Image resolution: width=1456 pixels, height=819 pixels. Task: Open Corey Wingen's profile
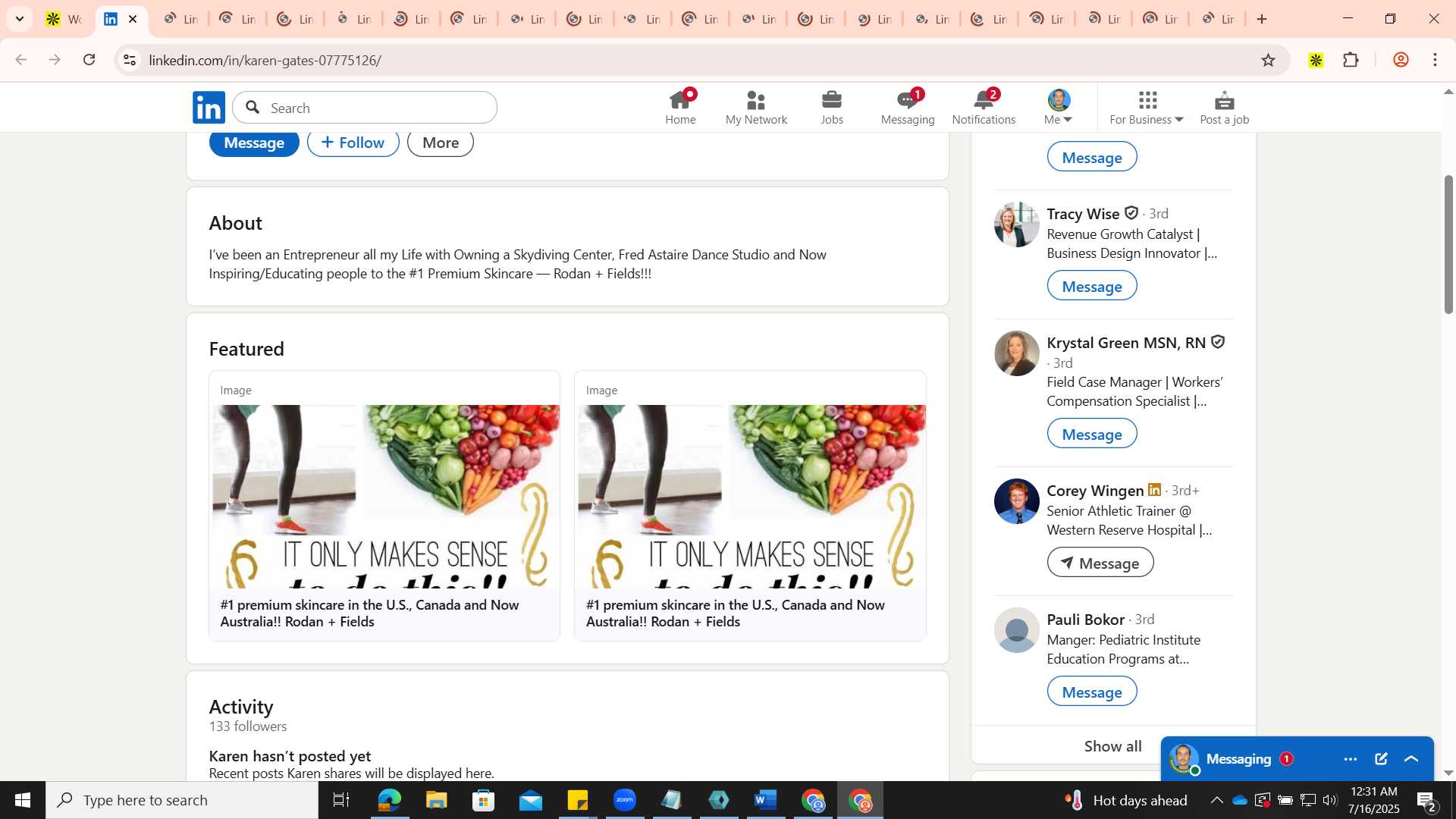tap(1095, 491)
